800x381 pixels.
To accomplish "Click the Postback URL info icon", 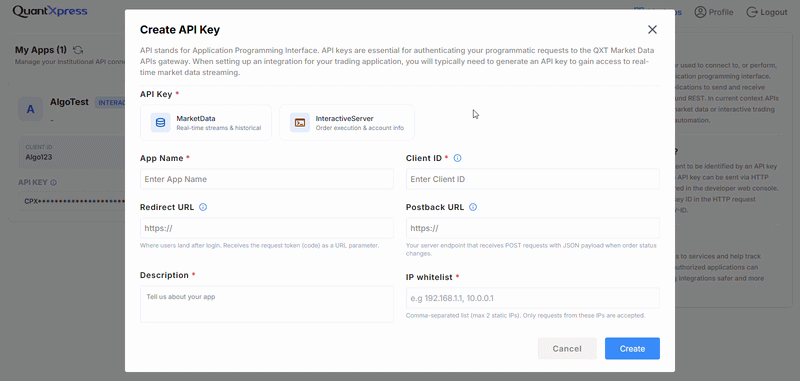I will tap(473, 207).
